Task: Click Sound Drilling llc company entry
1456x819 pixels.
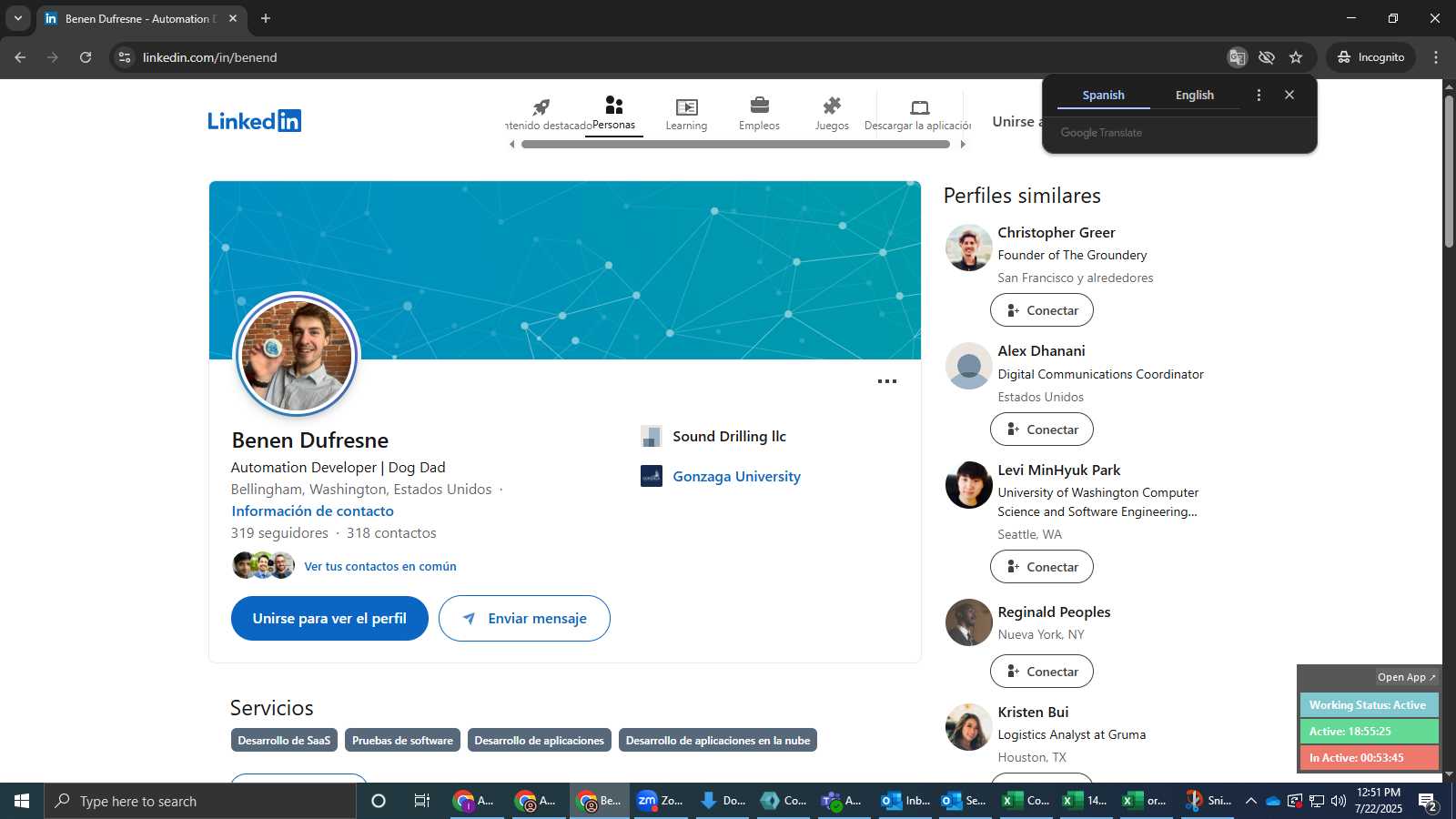Action: pyautogui.click(x=729, y=437)
